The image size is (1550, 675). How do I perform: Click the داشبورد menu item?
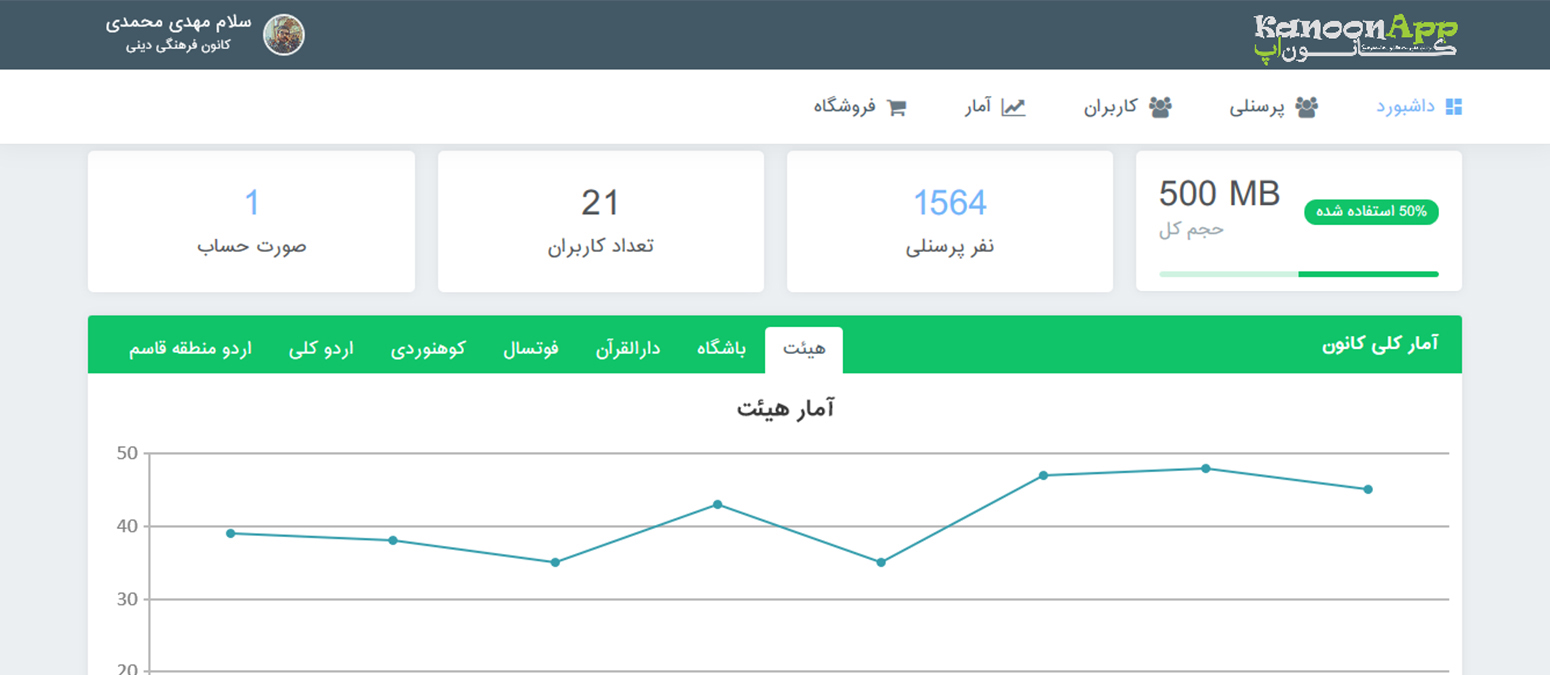1416,105
